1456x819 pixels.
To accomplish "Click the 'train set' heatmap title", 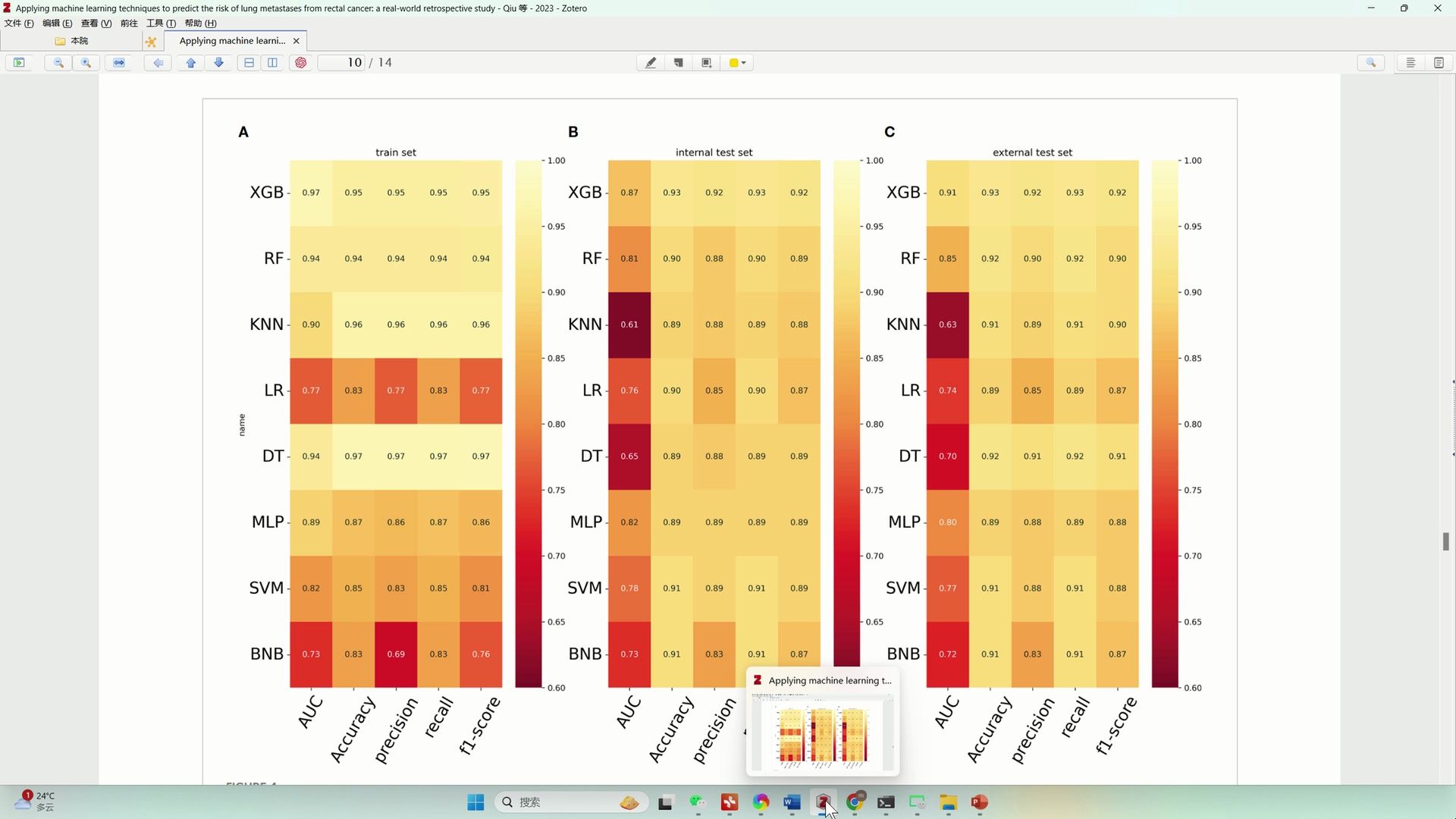I will pyautogui.click(x=396, y=152).
